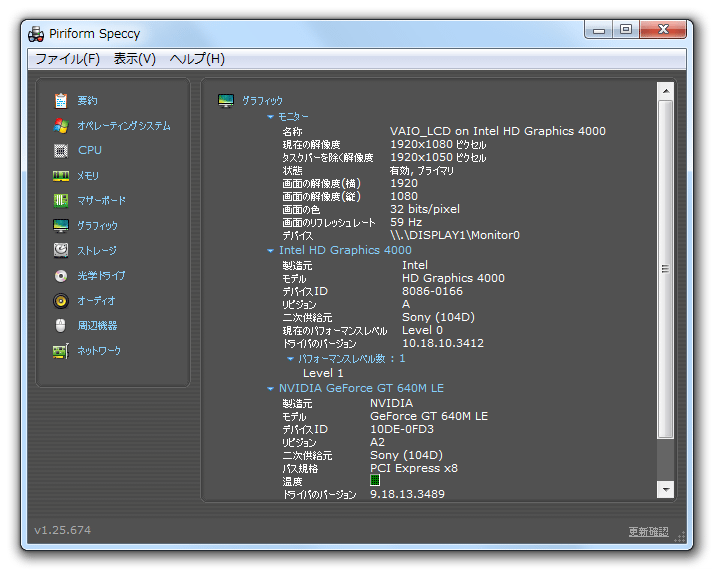Click the 'Level 0' performance level value
This screenshot has width=718, height=575.
(x=422, y=330)
